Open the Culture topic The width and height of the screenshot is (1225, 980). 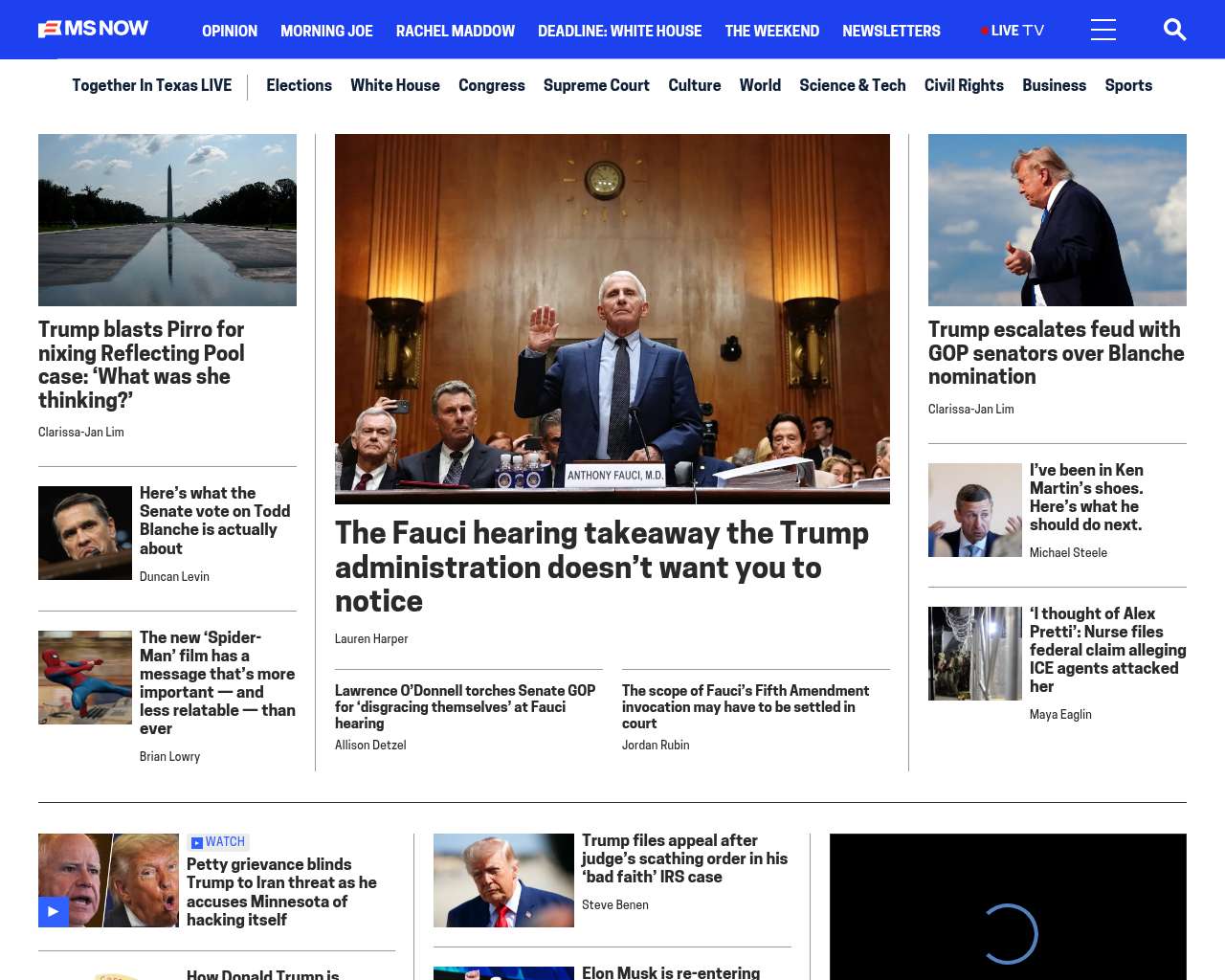(695, 85)
